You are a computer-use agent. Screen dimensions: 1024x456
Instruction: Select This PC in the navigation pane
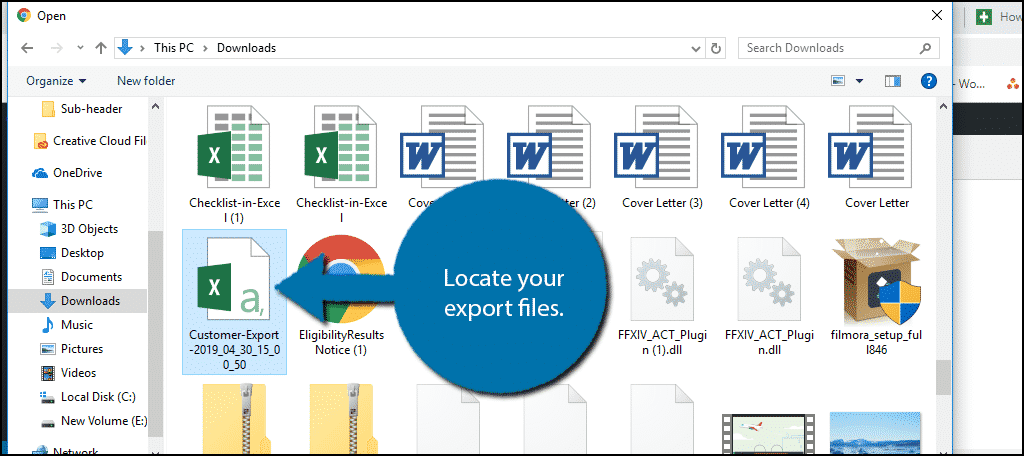pos(63,204)
